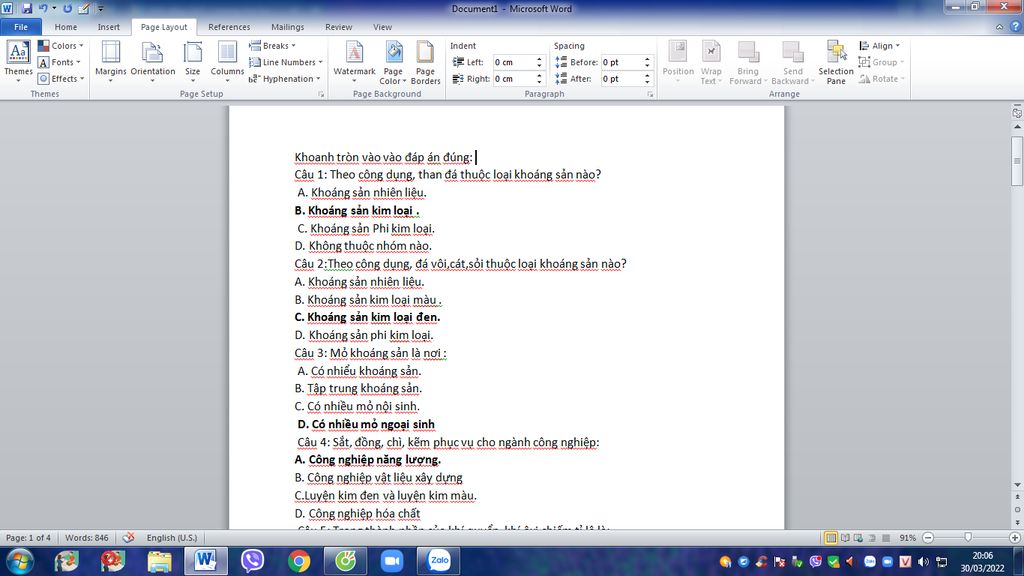1024x576 pixels.
Task: Open Zalo from taskbar
Action: pyautogui.click(x=439, y=561)
